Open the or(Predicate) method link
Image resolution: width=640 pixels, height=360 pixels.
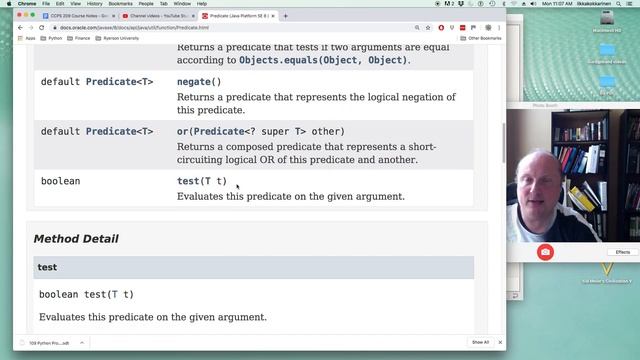click(x=261, y=131)
